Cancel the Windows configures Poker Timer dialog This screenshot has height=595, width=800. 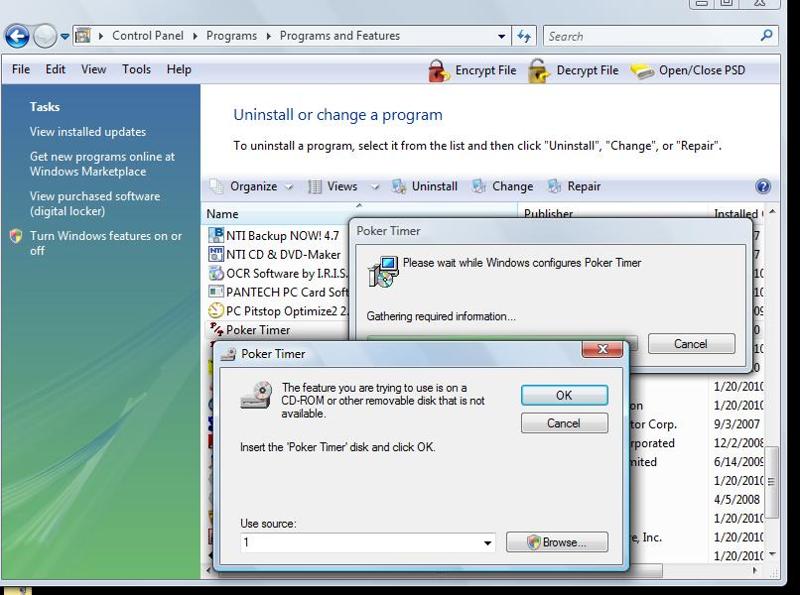pyautogui.click(x=691, y=344)
